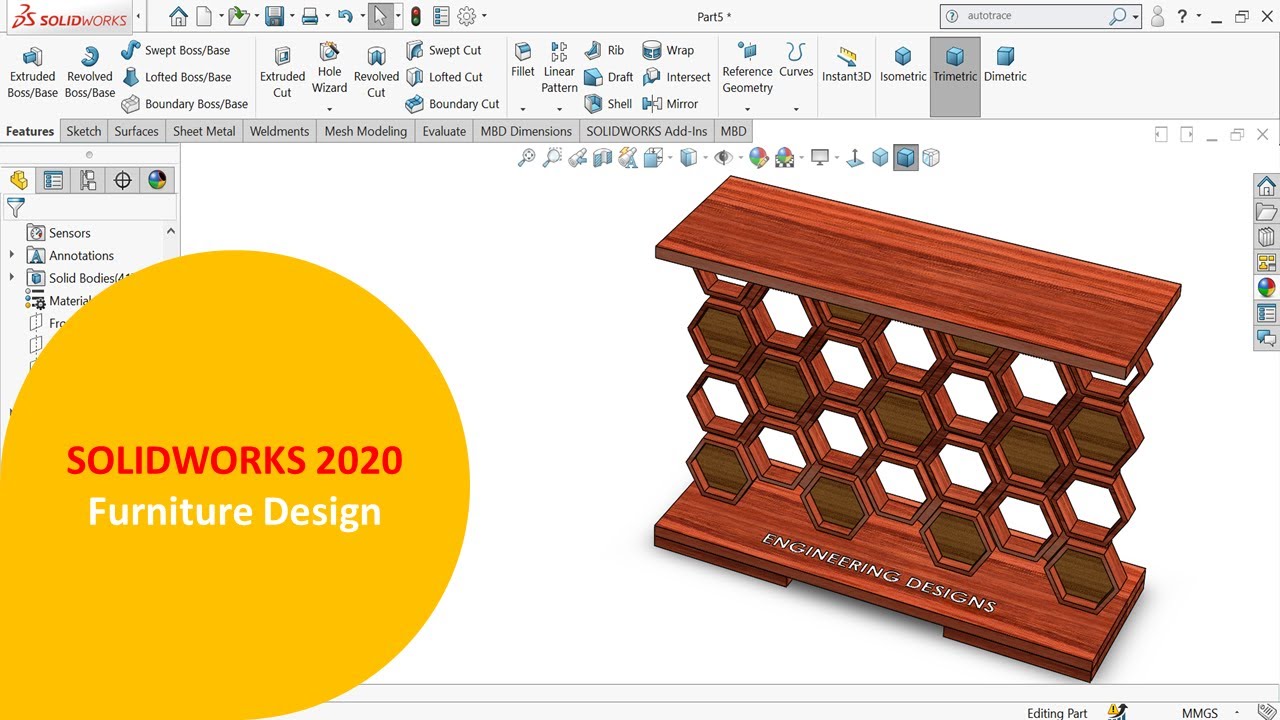Select the Curves tool
1280x720 pixels.
coord(796,61)
